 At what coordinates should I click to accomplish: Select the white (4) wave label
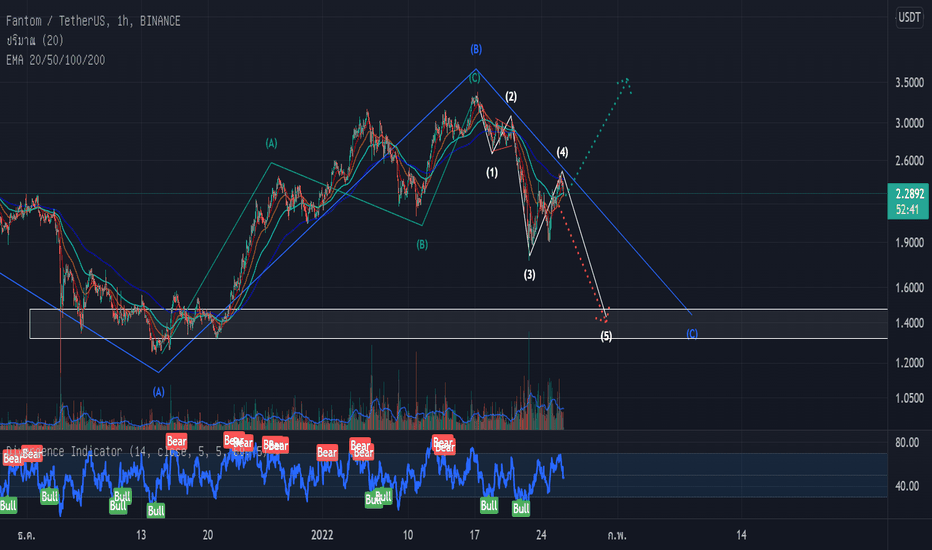pyautogui.click(x=562, y=152)
